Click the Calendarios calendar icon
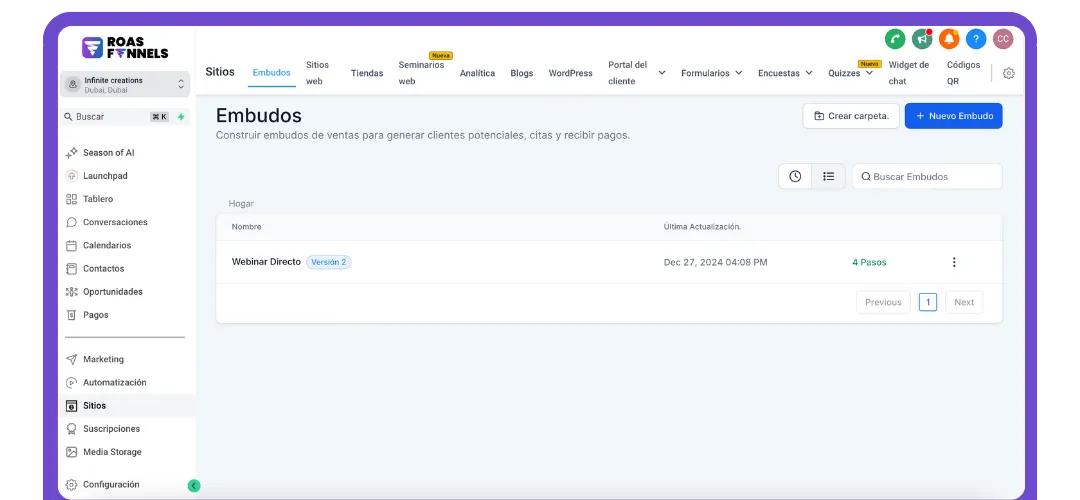 pyautogui.click(x=72, y=245)
